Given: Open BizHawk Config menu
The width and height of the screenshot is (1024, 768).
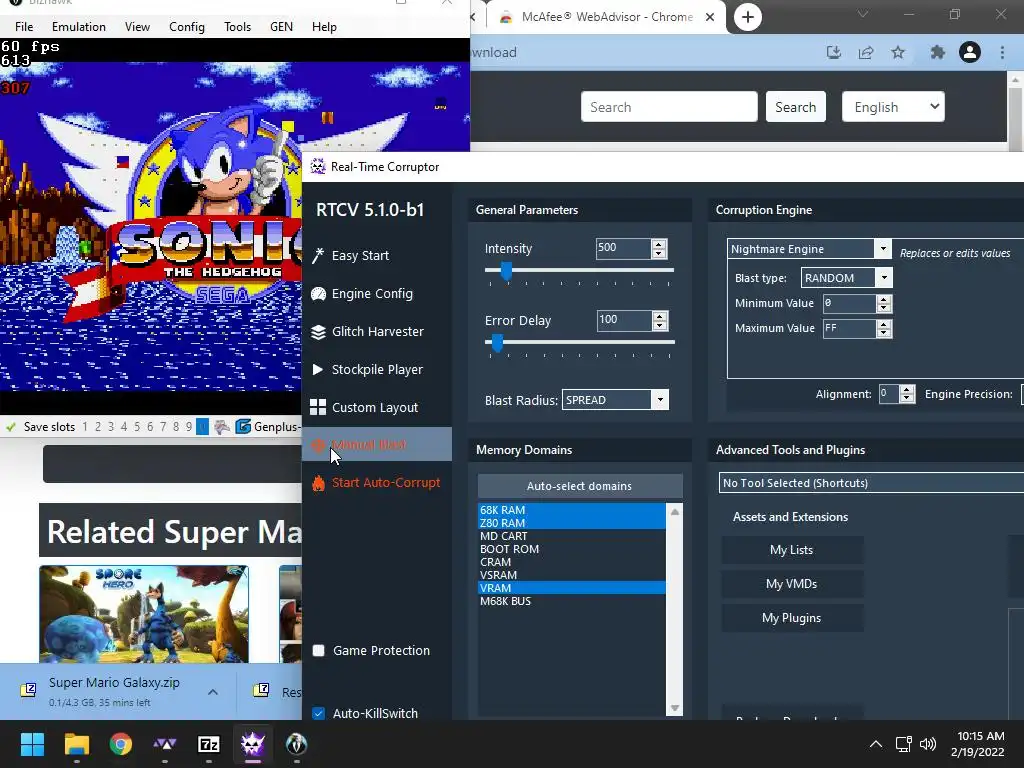Looking at the screenshot, I should (187, 27).
